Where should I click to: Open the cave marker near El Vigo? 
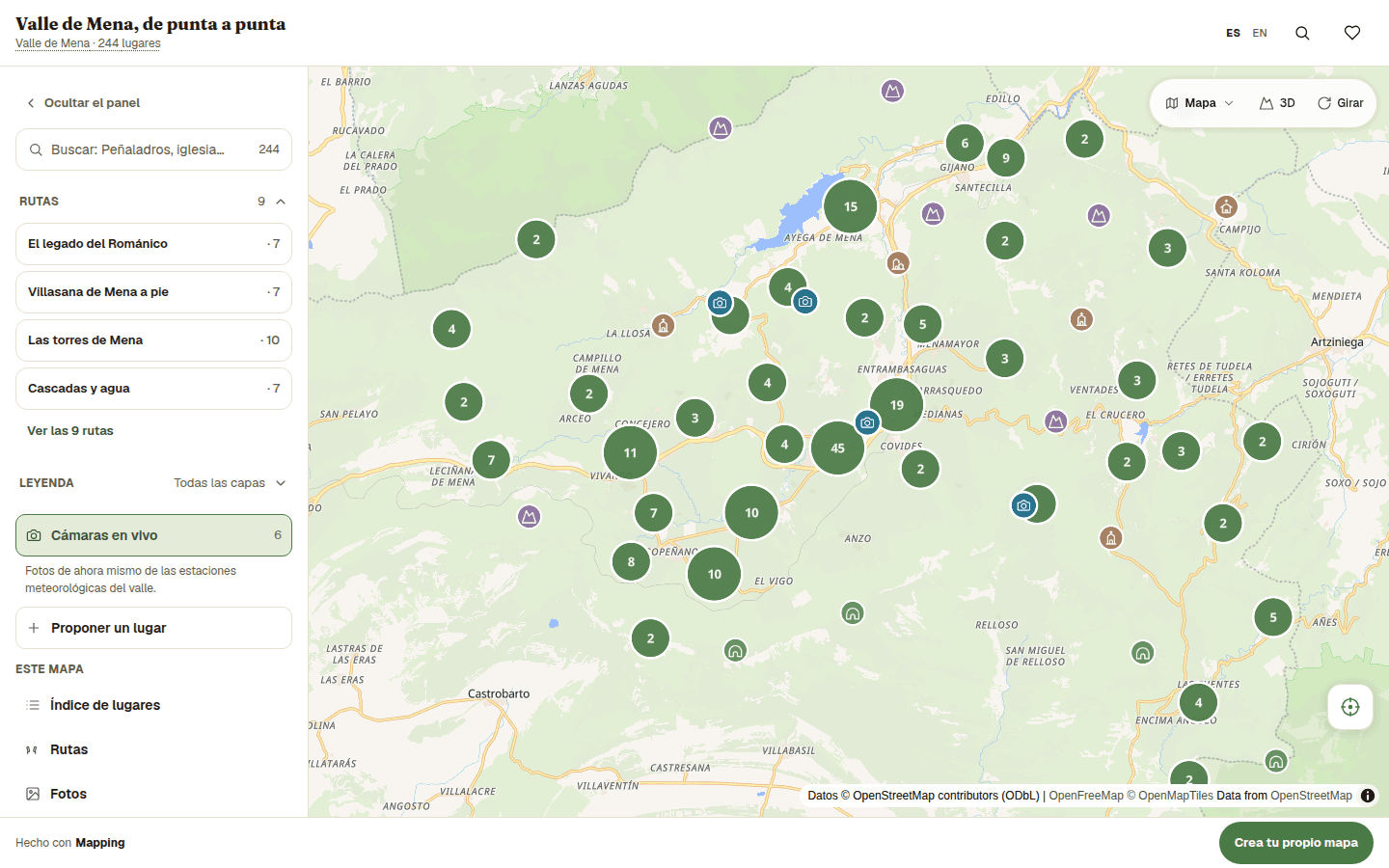point(853,612)
